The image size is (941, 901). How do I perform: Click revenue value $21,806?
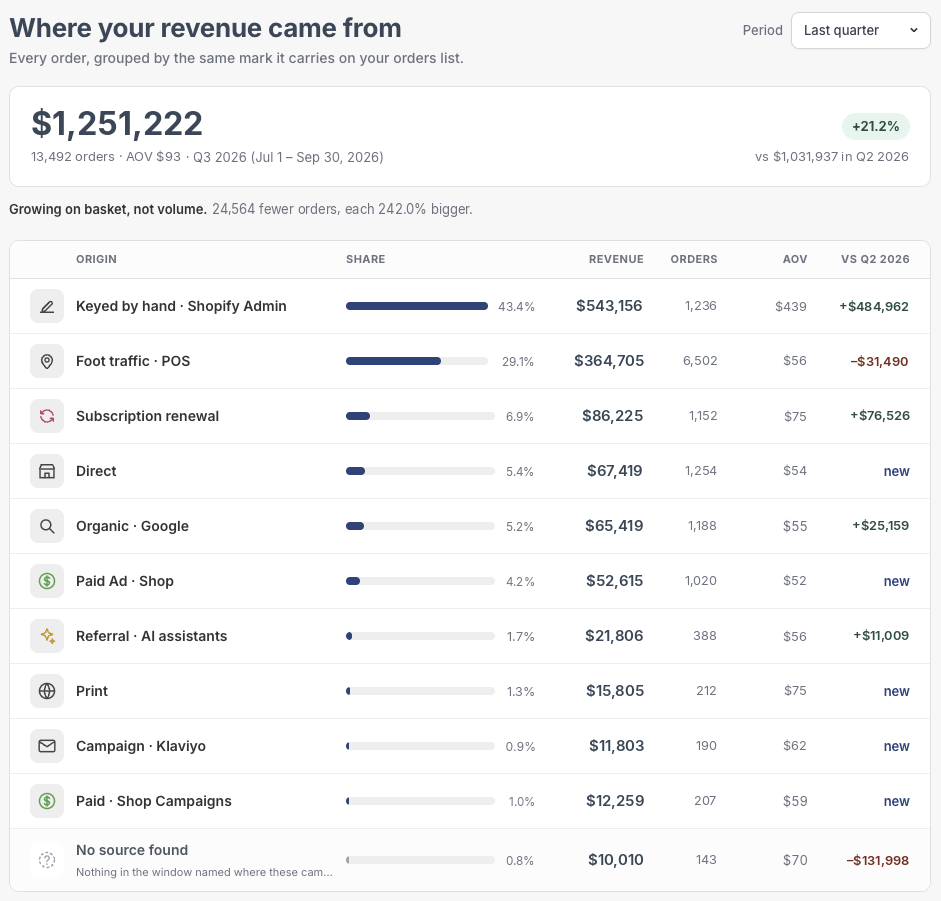pyautogui.click(x=614, y=636)
